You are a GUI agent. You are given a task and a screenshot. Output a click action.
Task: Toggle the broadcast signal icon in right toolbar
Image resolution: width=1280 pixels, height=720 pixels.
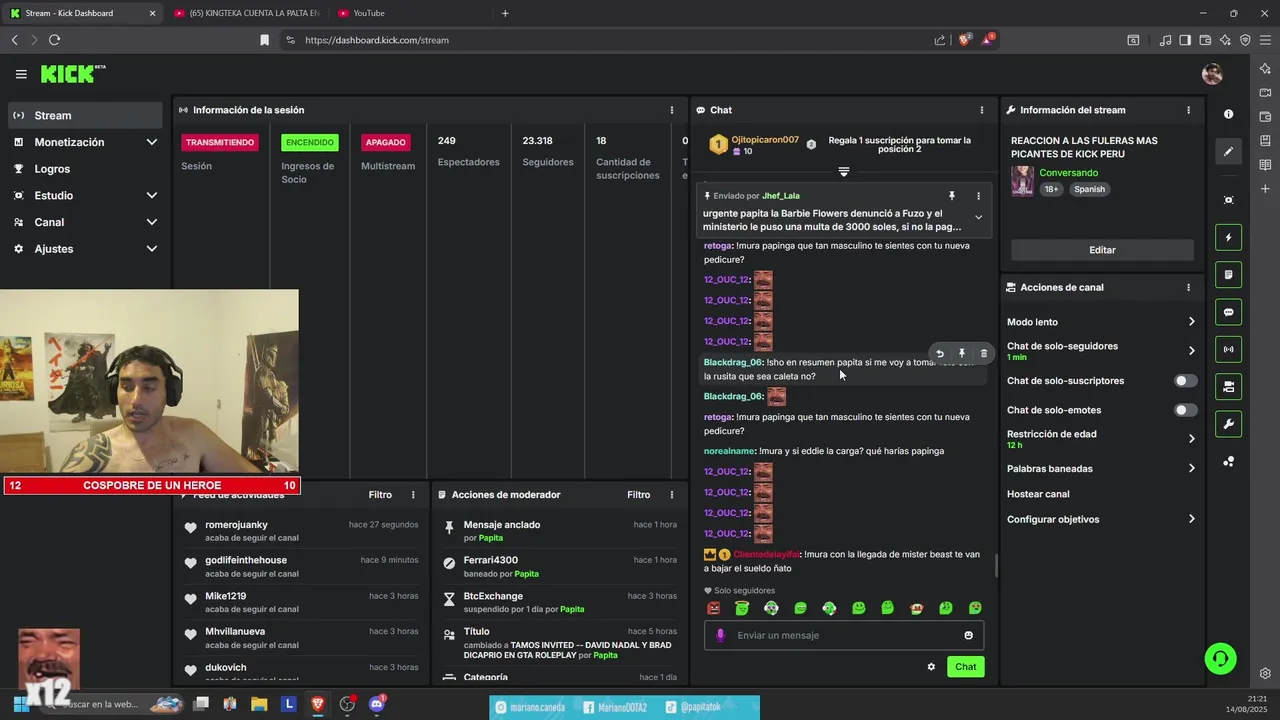pos(1228,349)
